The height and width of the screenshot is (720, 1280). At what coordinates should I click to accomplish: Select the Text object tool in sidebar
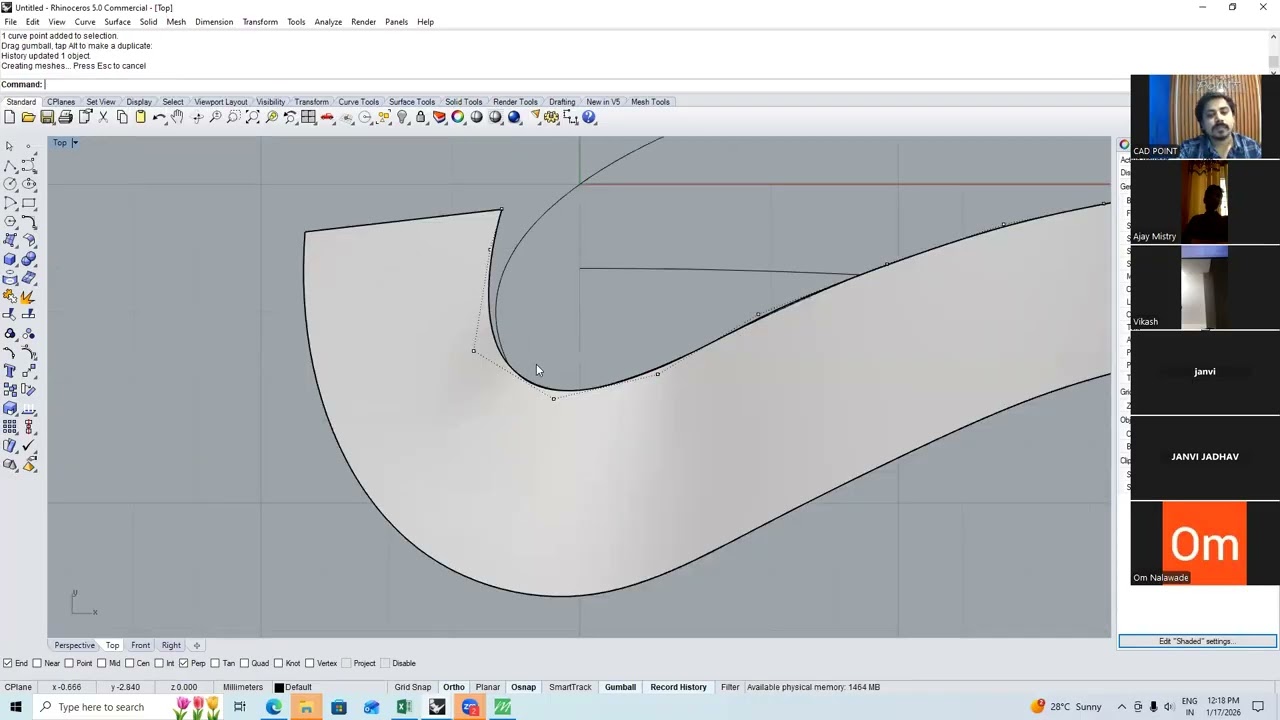10,371
